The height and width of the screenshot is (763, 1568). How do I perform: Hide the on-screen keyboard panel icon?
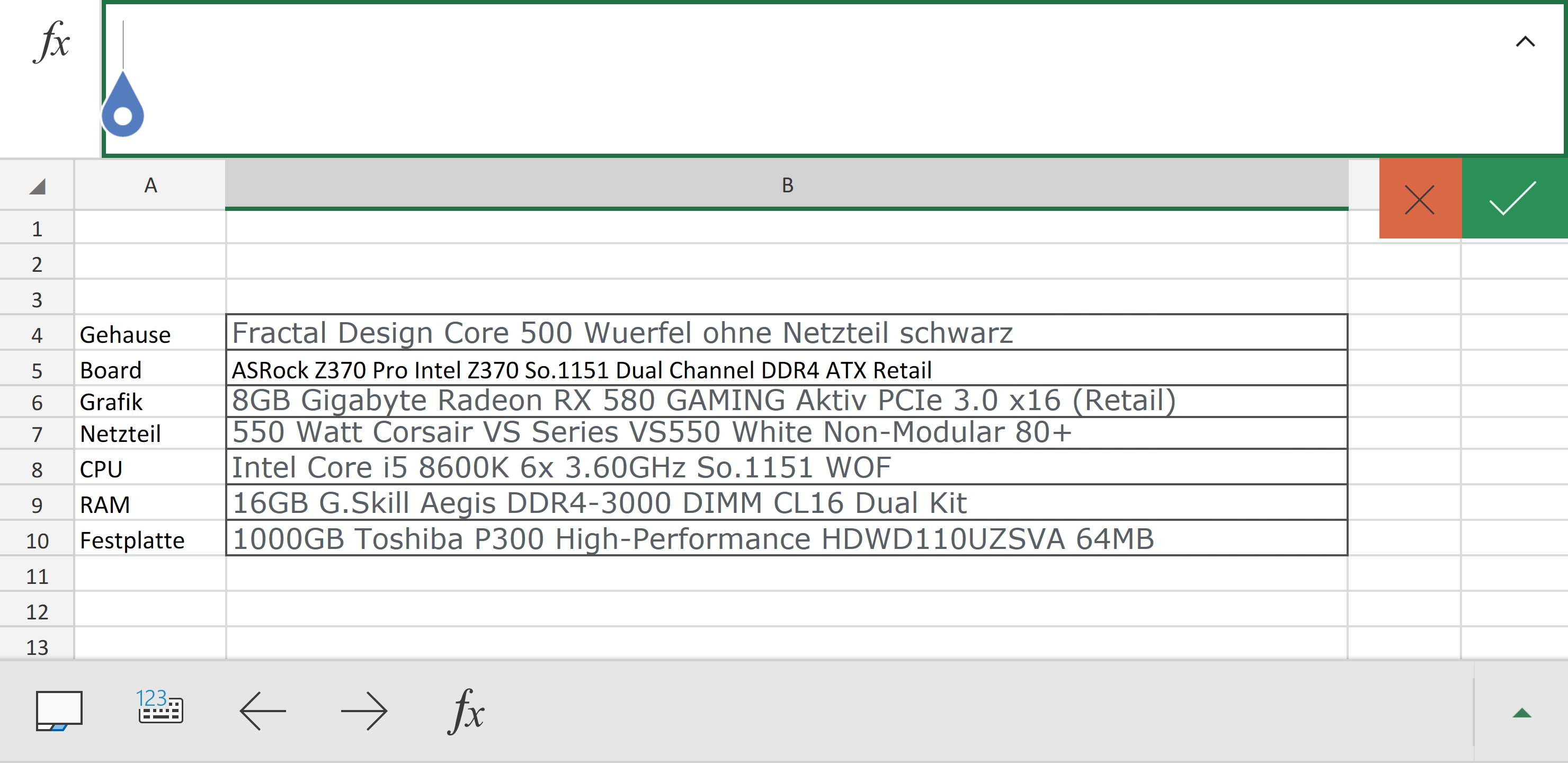[59, 710]
